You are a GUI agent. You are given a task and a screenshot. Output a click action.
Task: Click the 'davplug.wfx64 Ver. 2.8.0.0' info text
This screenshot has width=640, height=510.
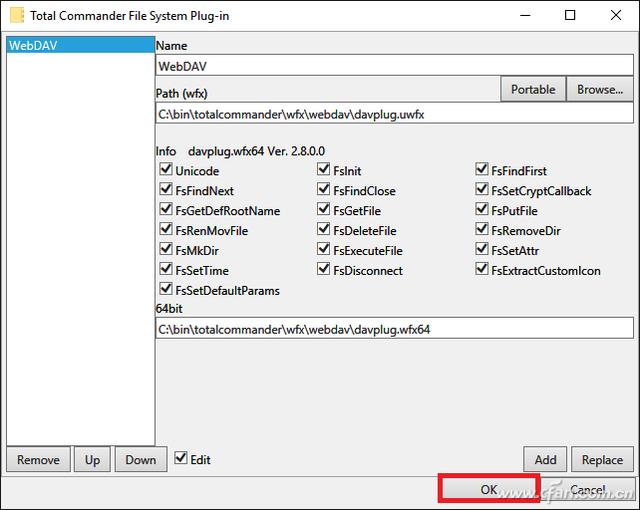coord(256,151)
